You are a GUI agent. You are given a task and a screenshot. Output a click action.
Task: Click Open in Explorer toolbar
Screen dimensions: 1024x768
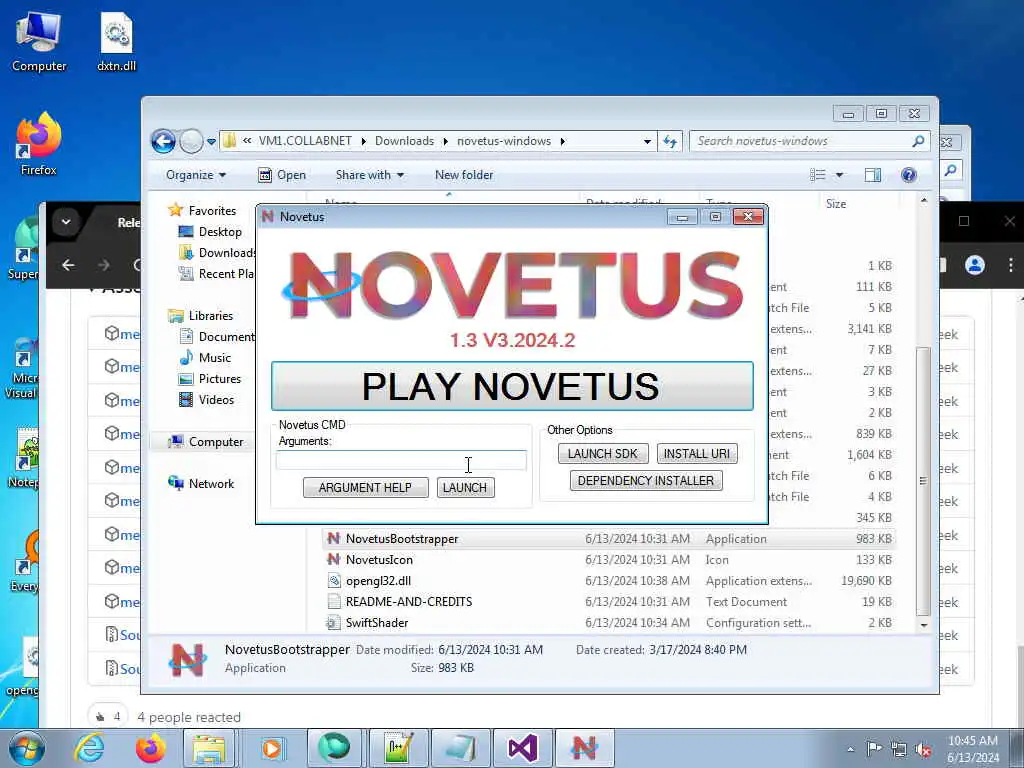point(282,175)
